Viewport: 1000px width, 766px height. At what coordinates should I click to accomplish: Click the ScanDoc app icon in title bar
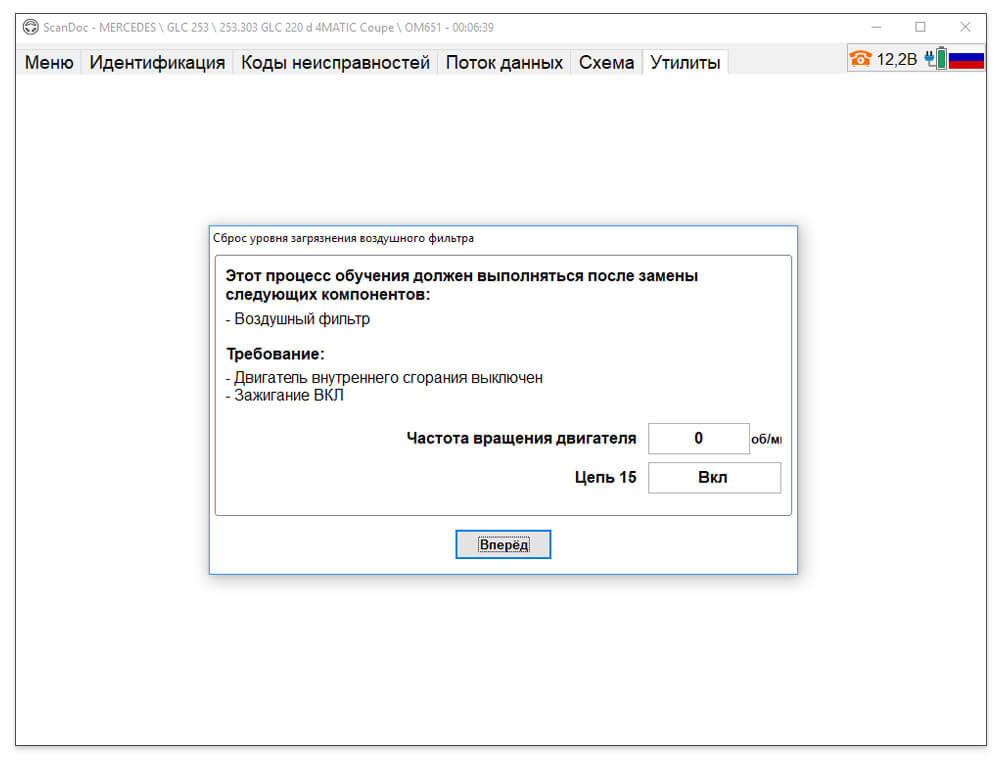pos(31,27)
